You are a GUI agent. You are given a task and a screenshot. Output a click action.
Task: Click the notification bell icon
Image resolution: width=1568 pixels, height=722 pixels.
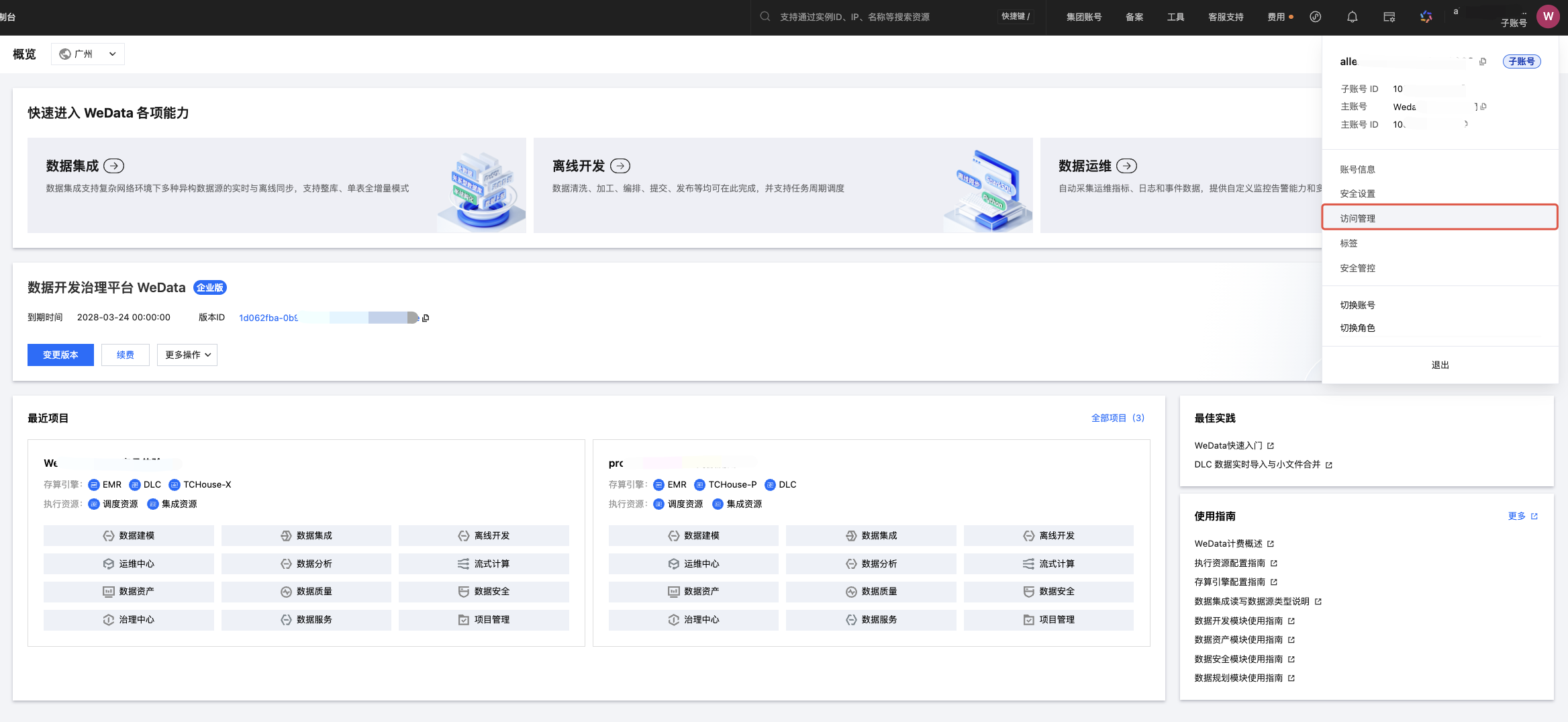[1352, 17]
